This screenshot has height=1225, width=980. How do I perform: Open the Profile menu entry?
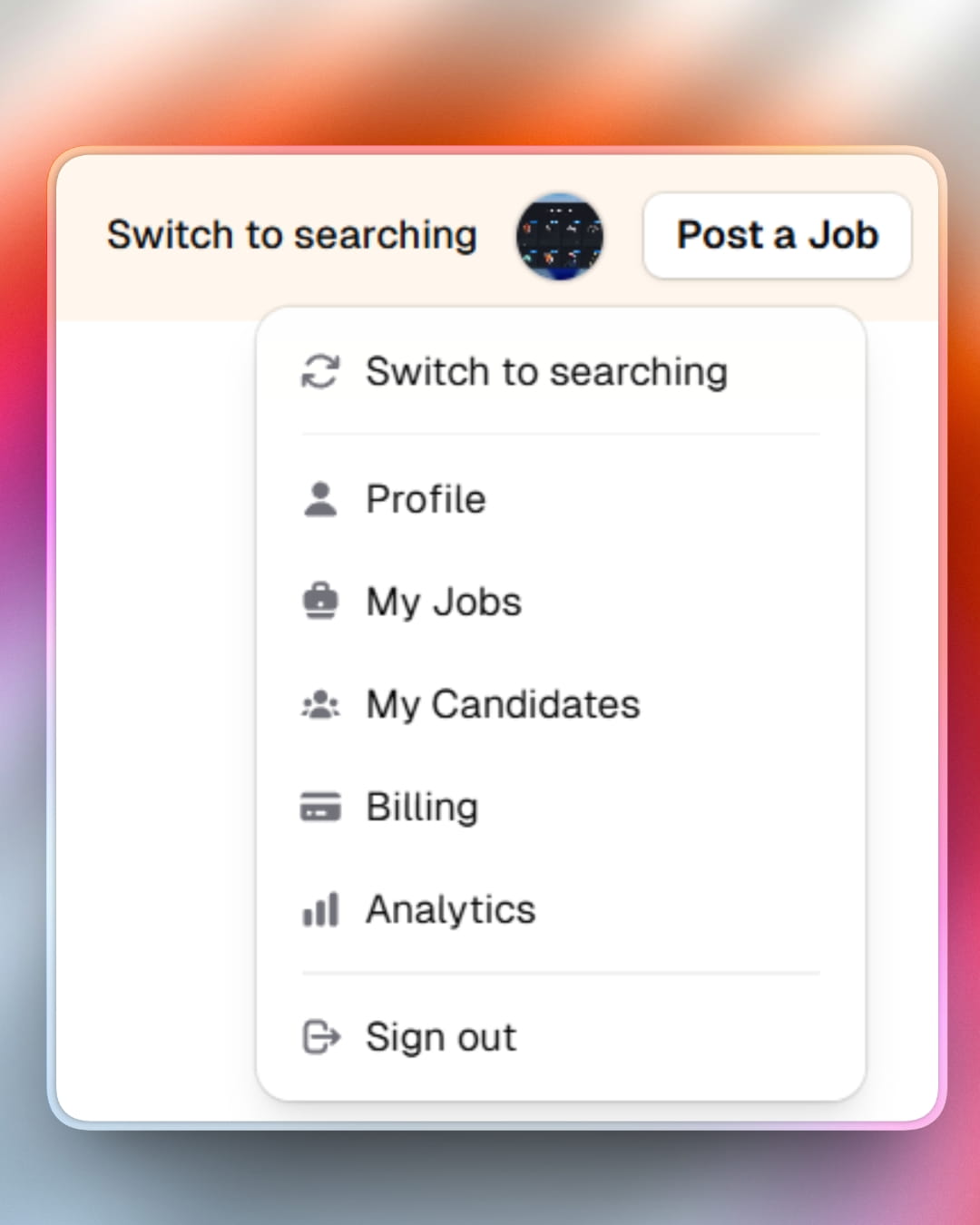click(x=426, y=498)
